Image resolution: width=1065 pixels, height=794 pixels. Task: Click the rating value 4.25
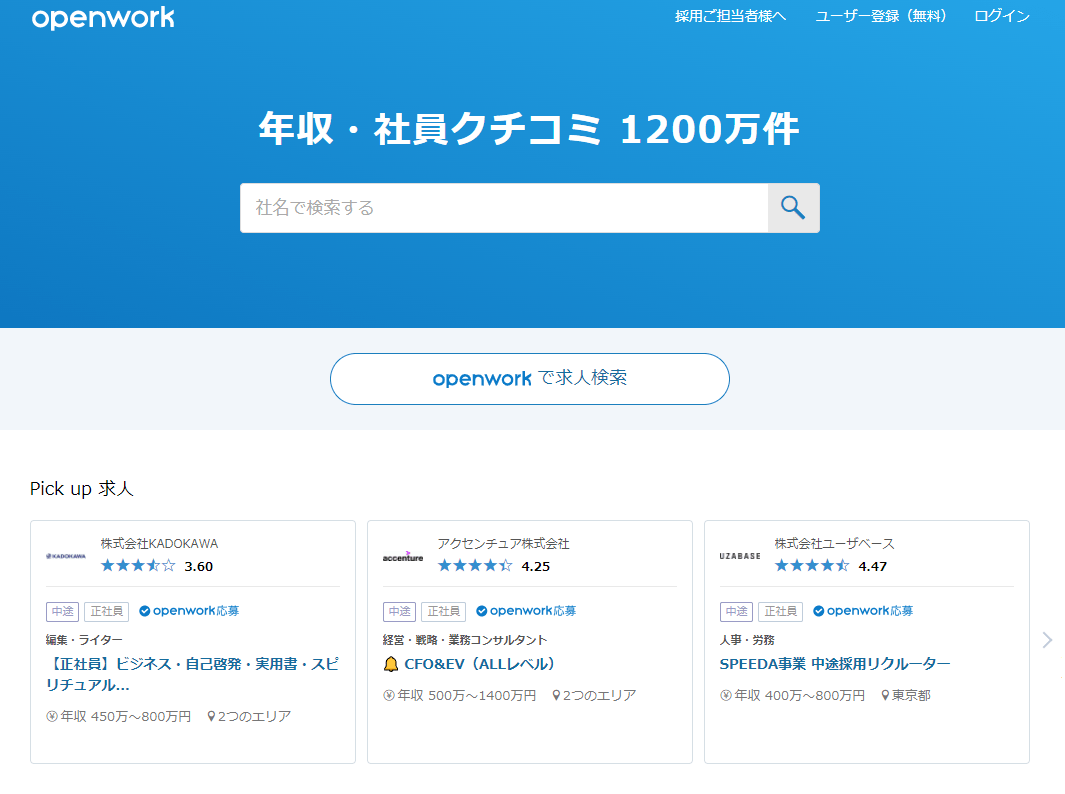[536, 566]
